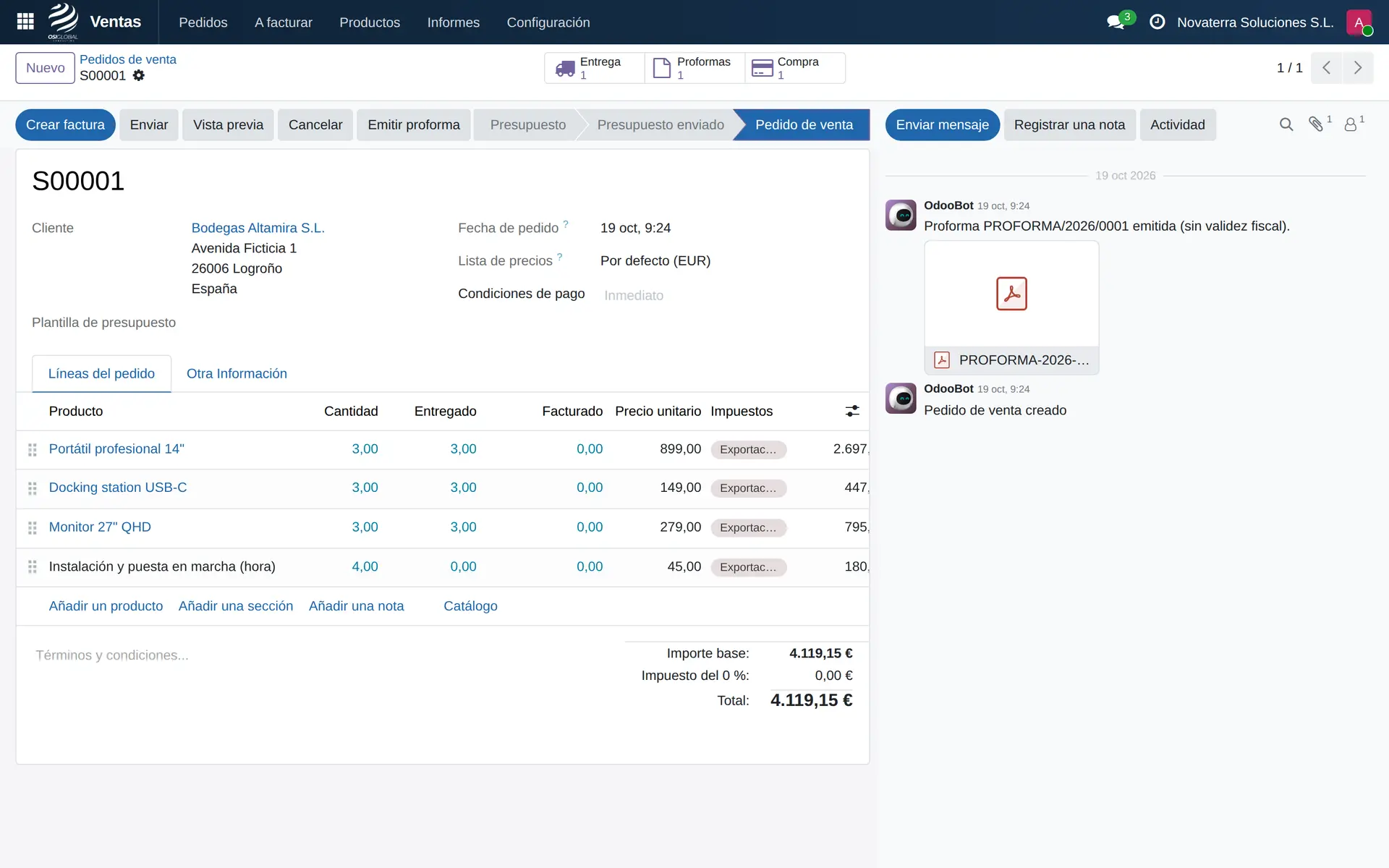The width and height of the screenshot is (1389, 868).
Task: Select the Líneas del pedido tab
Action: 101,373
